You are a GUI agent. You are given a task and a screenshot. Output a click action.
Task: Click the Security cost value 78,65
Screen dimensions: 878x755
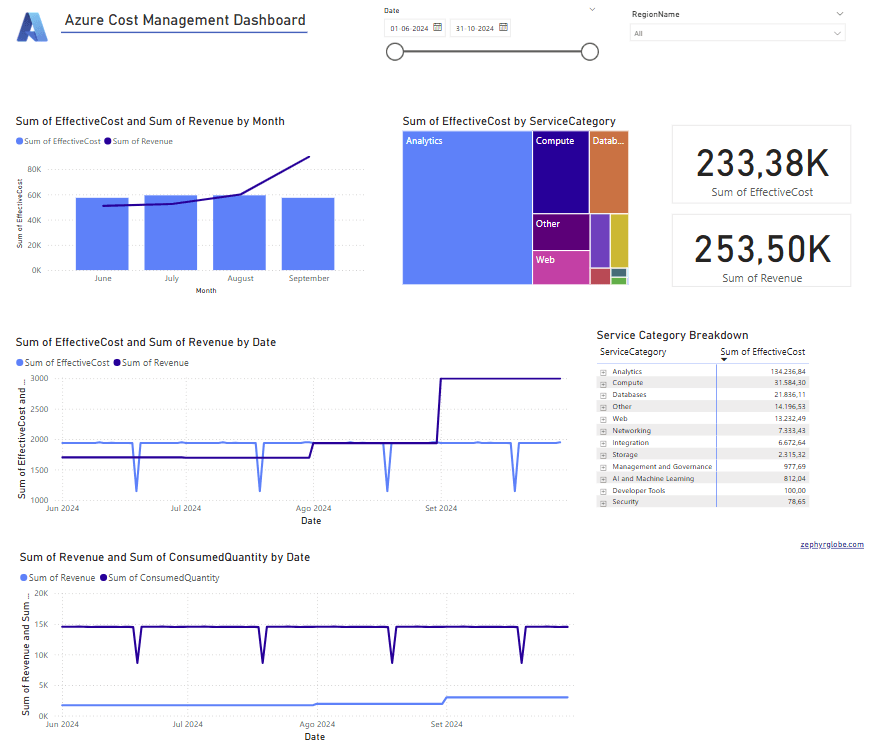(x=796, y=502)
